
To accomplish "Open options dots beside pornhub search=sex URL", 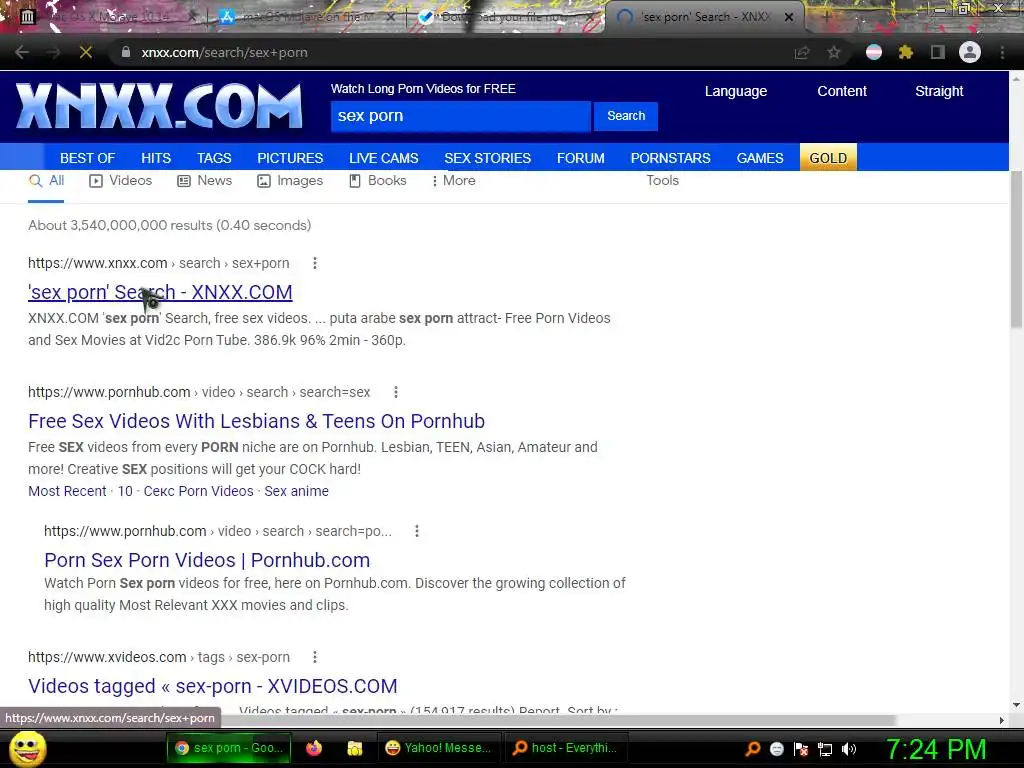I will click(x=396, y=392).
